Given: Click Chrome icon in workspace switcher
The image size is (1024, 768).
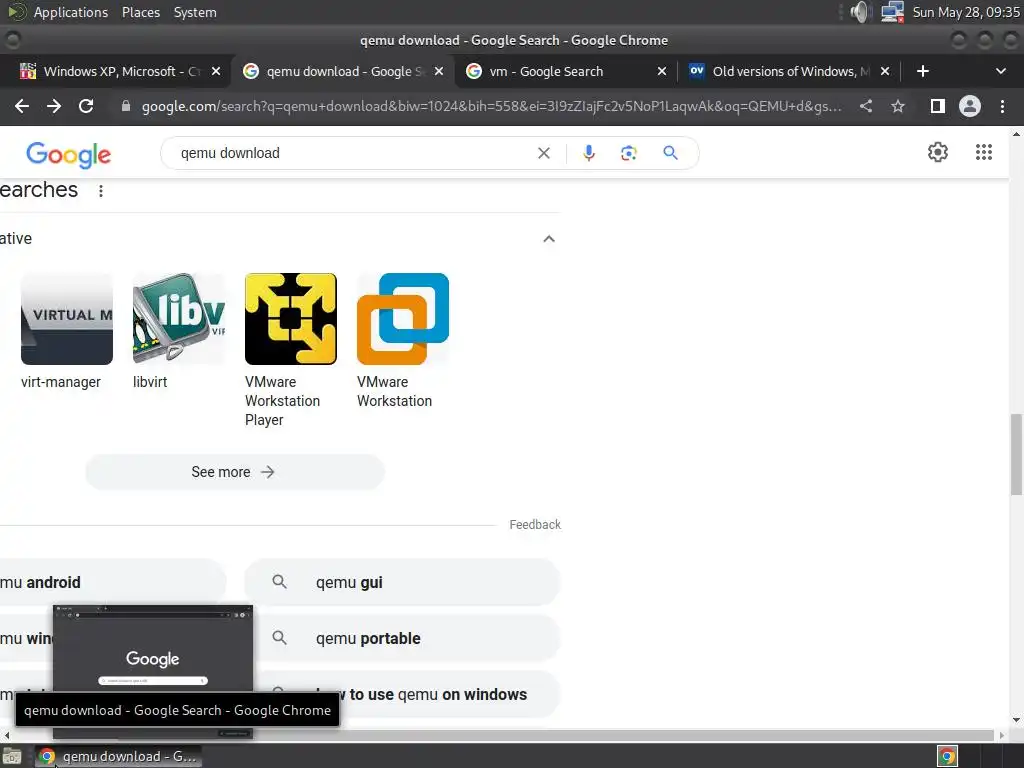Looking at the screenshot, I should (x=947, y=756).
